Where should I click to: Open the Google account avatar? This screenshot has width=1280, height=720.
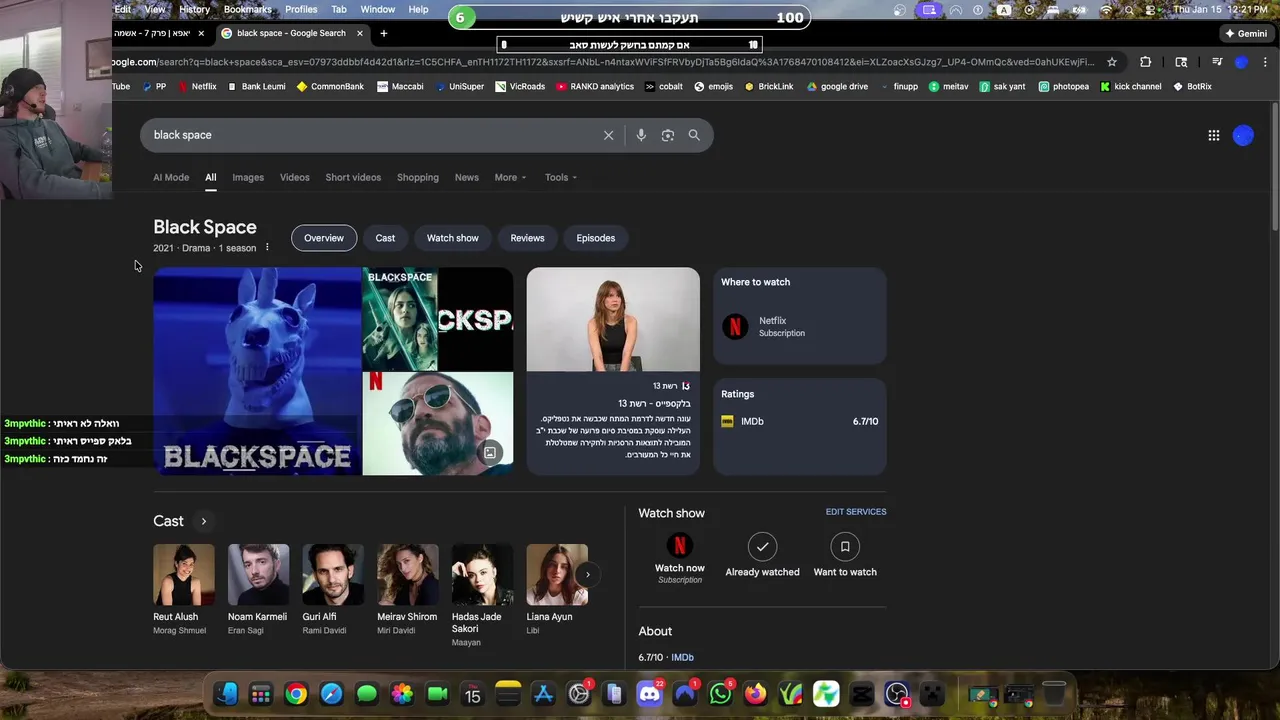[x=1243, y=135]
